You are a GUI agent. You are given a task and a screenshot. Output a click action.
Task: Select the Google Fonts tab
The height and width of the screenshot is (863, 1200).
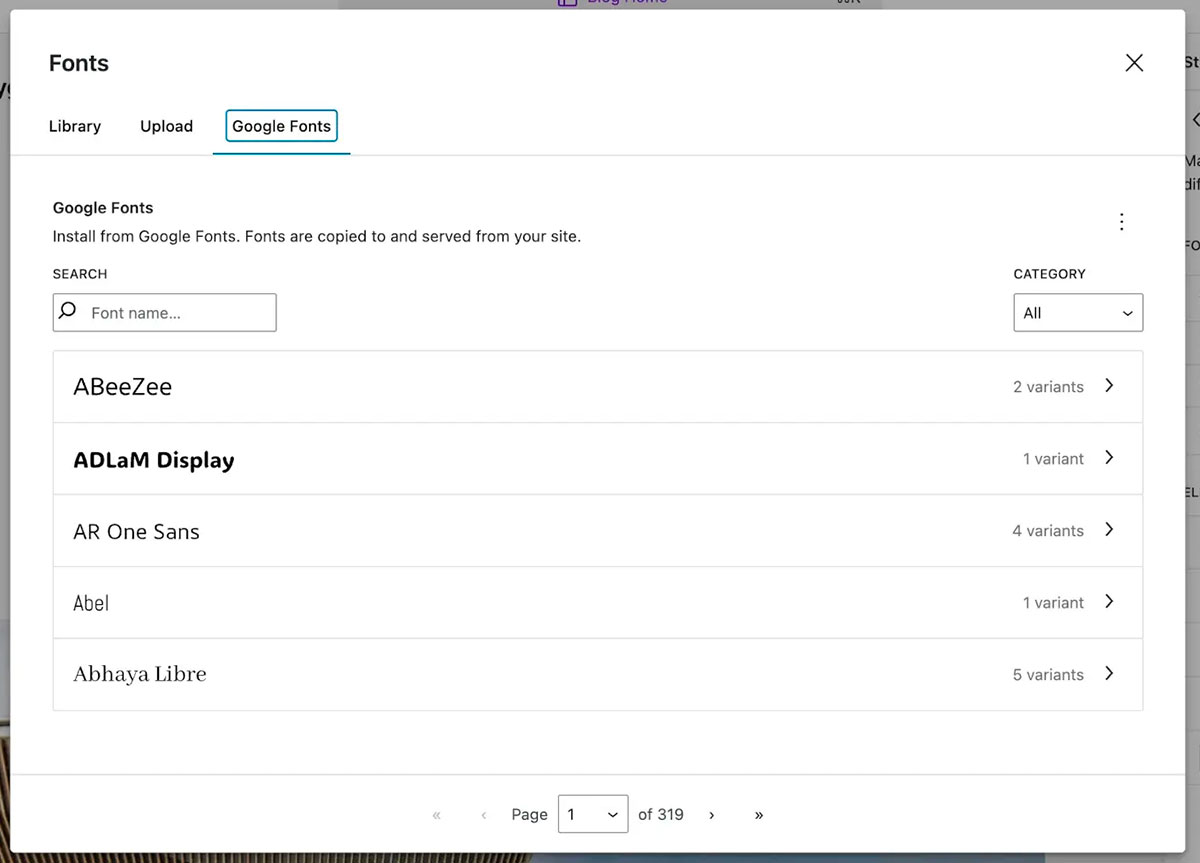pos(282,126)
